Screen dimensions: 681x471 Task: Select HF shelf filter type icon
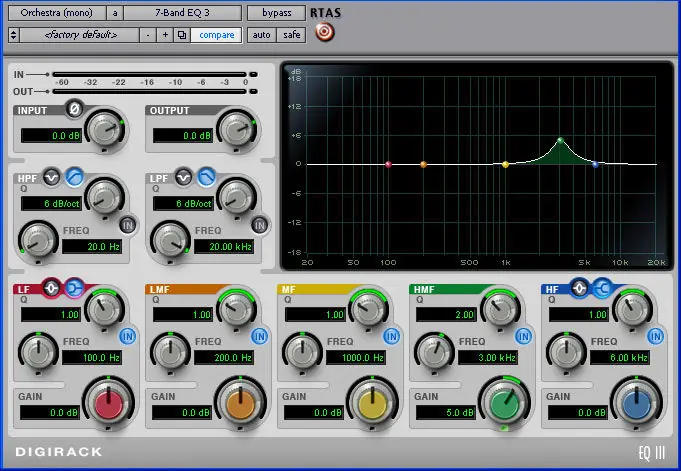point(602,288)
